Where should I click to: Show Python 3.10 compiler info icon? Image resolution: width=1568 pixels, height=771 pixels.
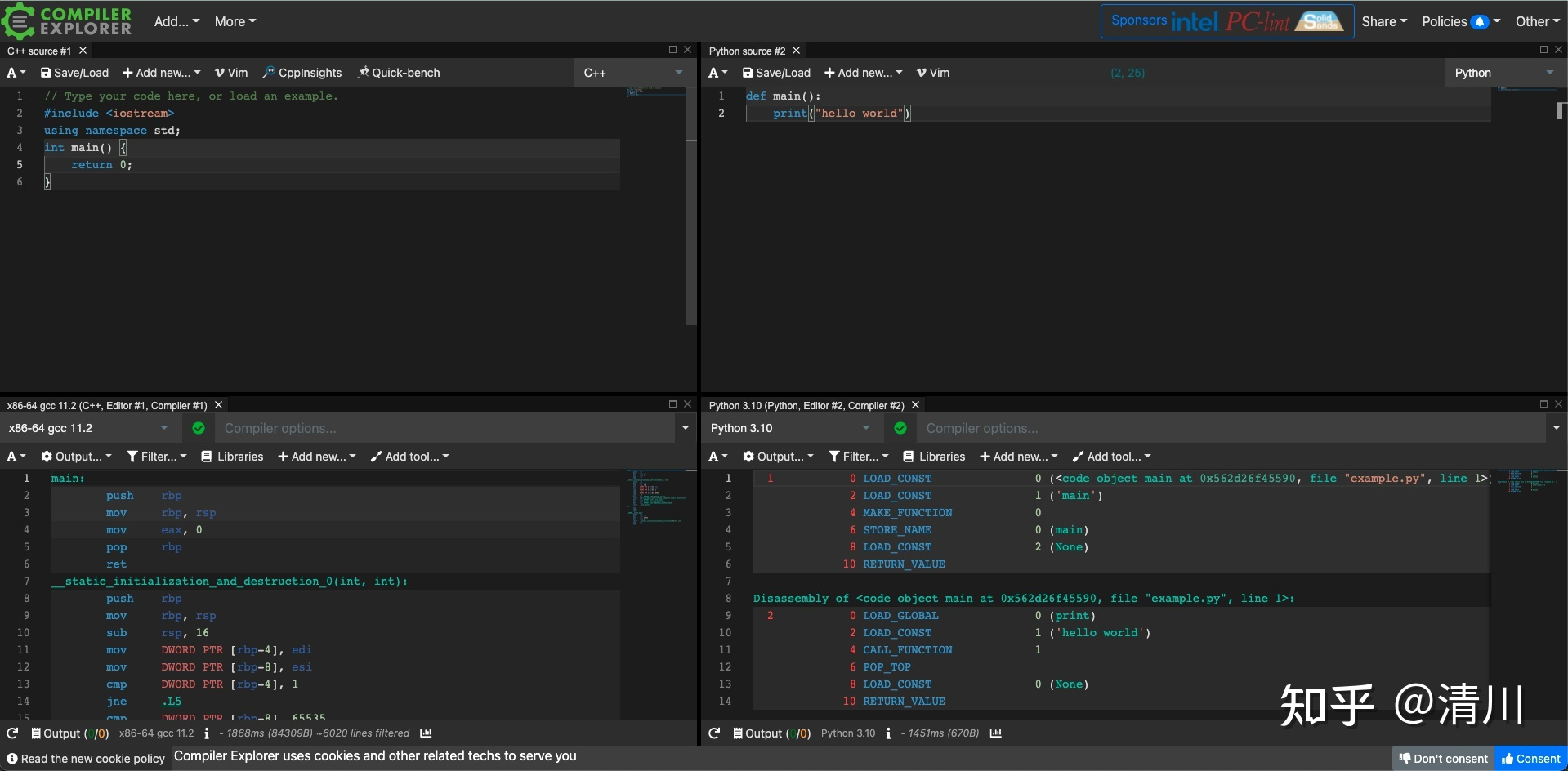pos(888,733)
